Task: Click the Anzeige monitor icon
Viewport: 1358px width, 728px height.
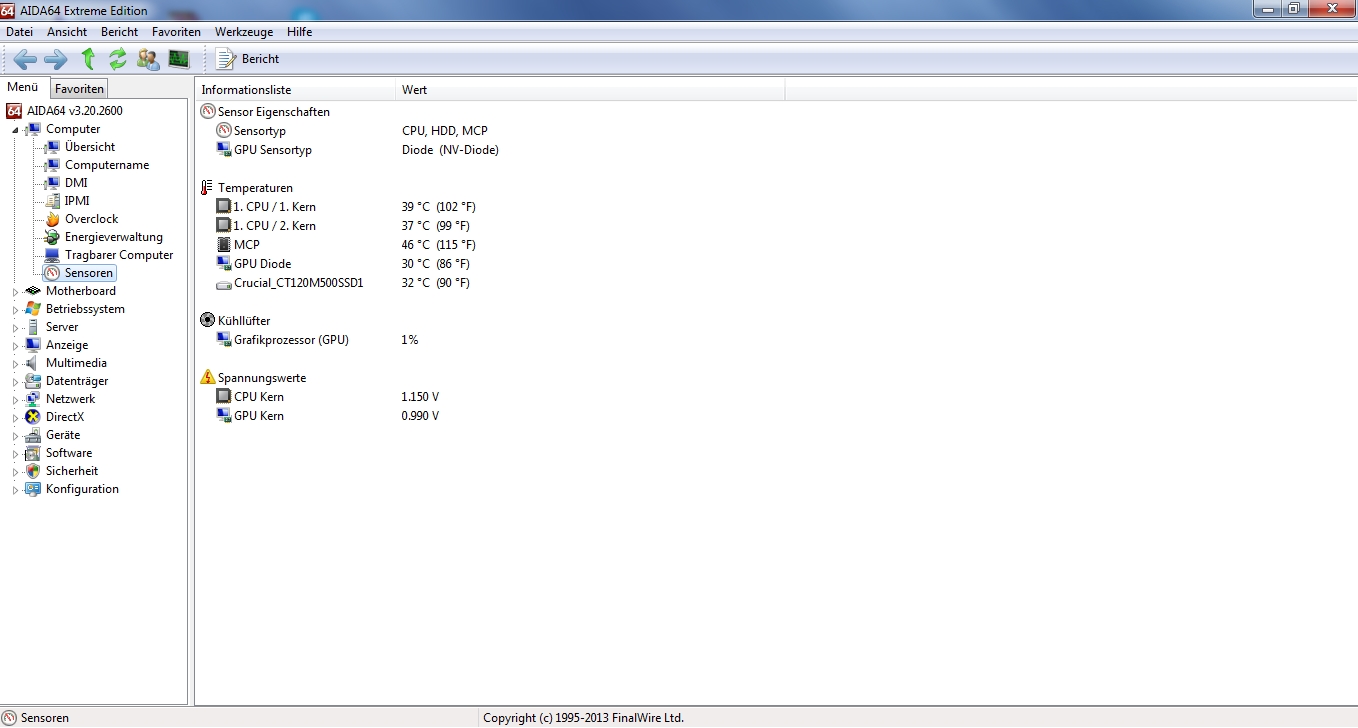Action: coord(33,345)
